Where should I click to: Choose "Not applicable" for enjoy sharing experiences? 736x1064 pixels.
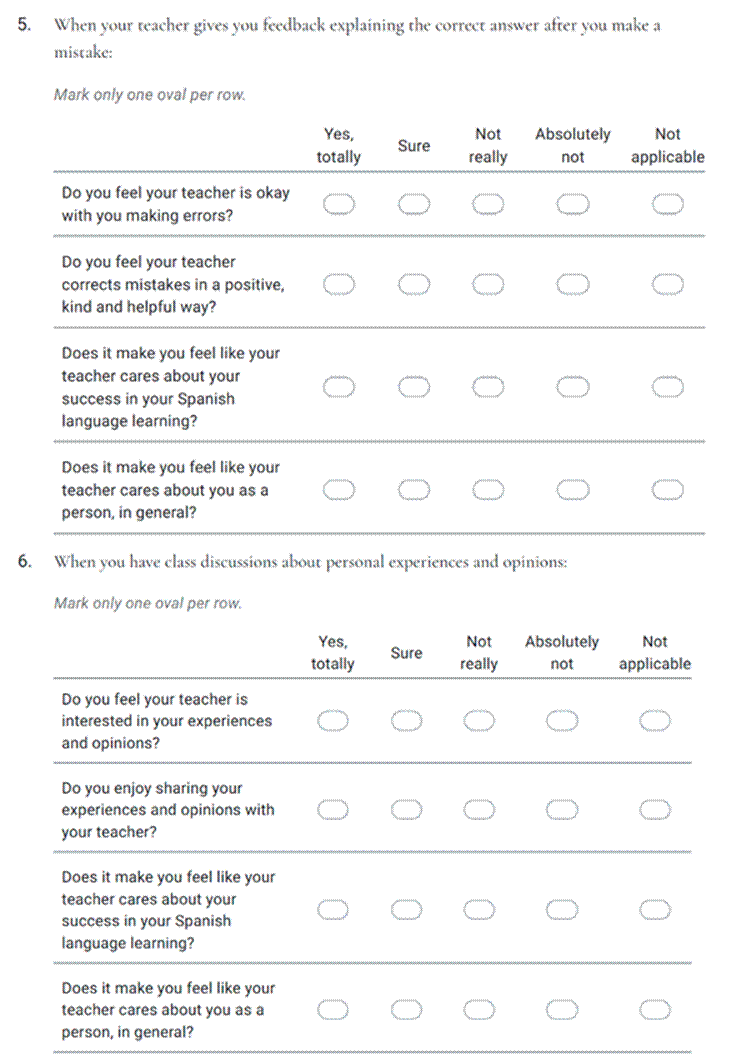(654, 809)
